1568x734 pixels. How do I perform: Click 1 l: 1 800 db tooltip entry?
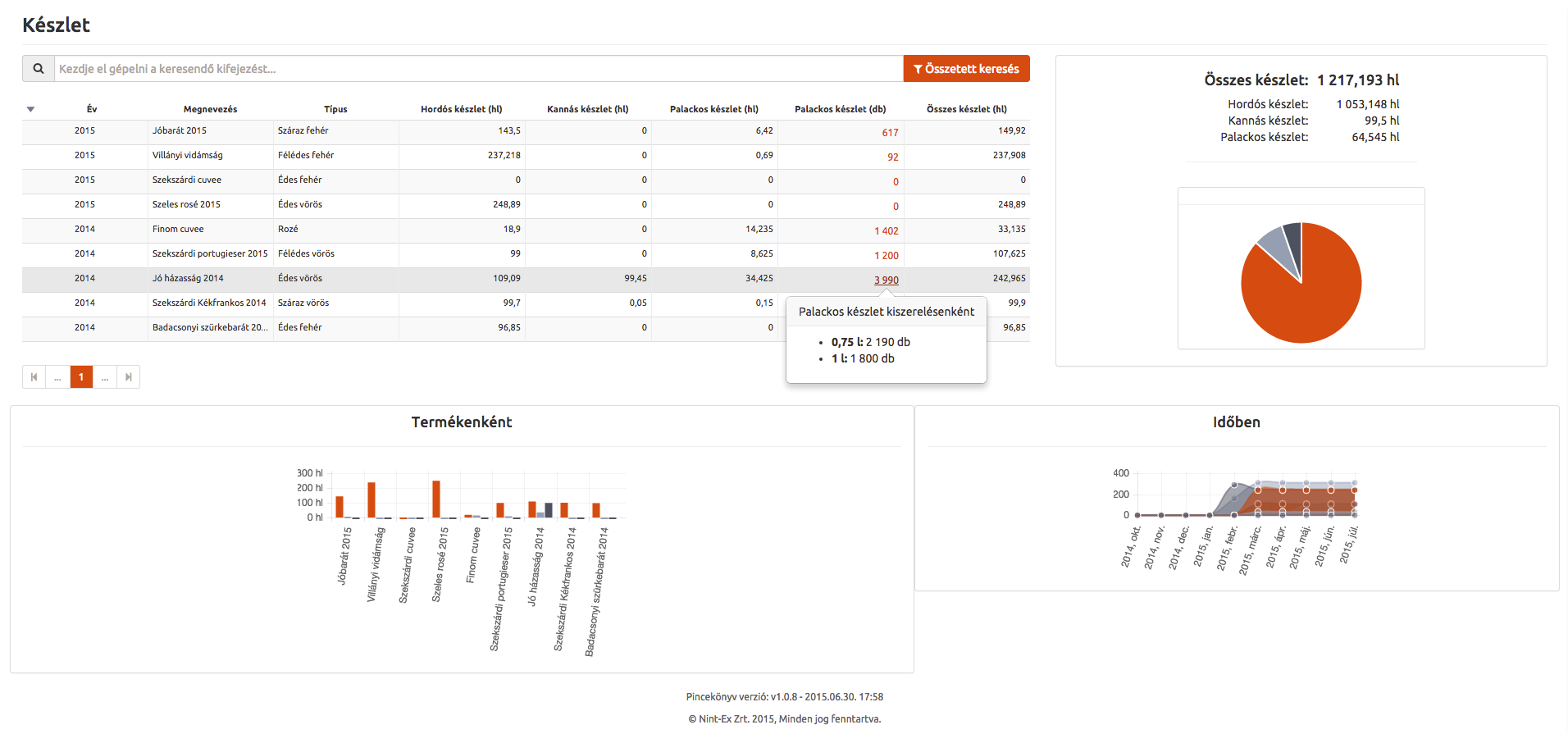(x=863, y=358)
